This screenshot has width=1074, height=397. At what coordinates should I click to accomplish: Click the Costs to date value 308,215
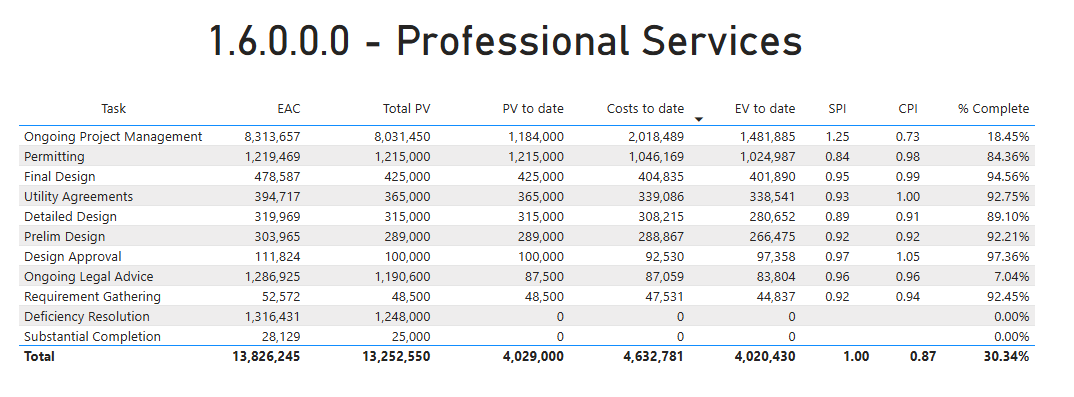click(660, 216)
